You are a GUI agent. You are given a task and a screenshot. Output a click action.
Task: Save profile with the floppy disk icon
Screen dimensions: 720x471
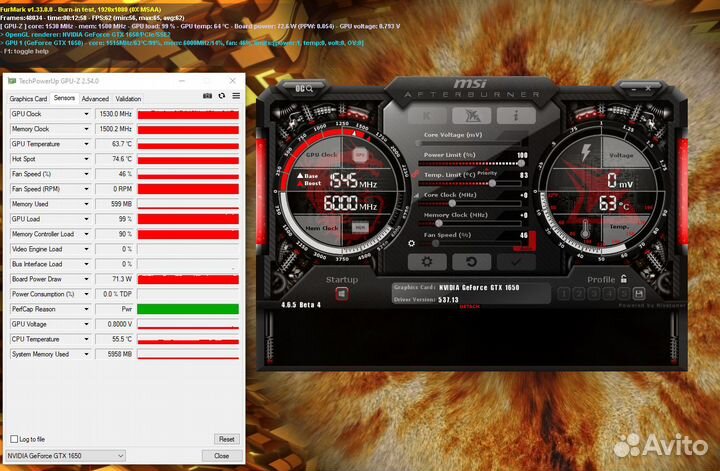point(638,293)
